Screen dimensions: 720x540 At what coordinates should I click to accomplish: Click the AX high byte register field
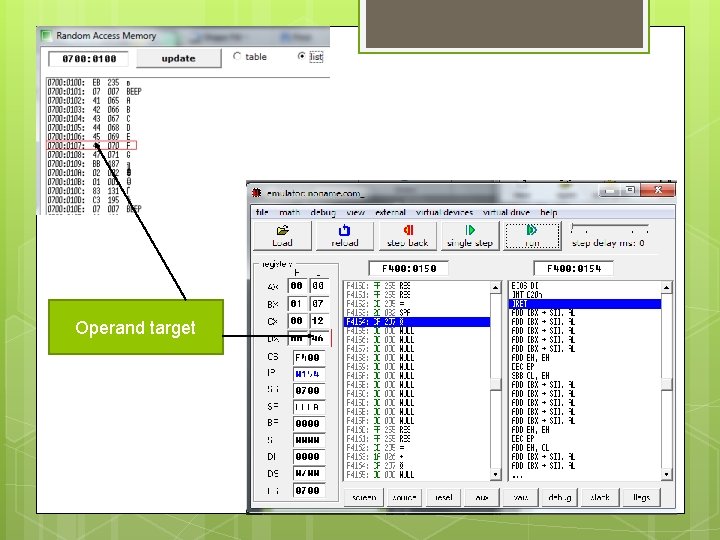coord(297,286)
